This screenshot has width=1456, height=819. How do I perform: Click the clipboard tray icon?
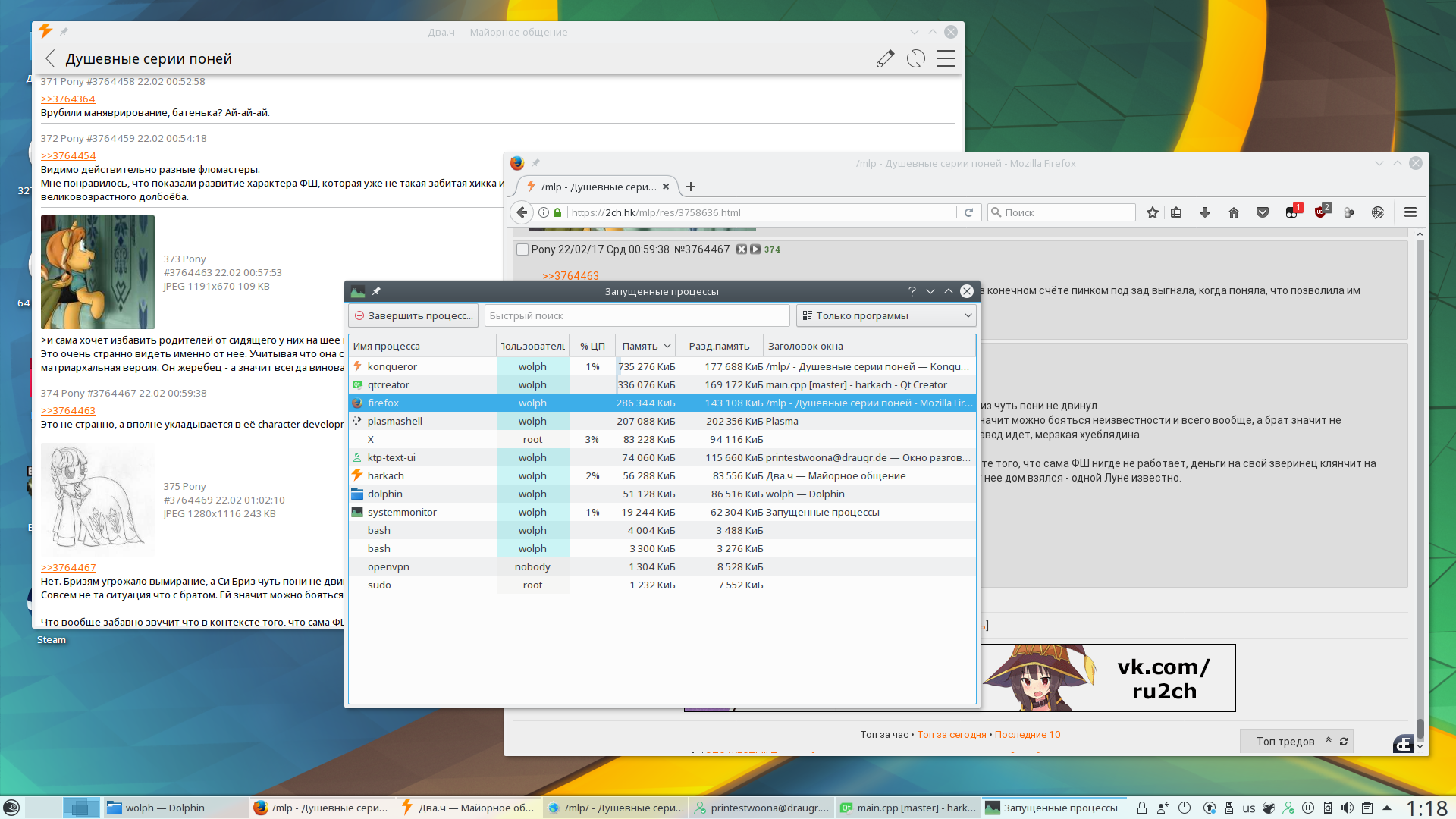click(1367, 808)
